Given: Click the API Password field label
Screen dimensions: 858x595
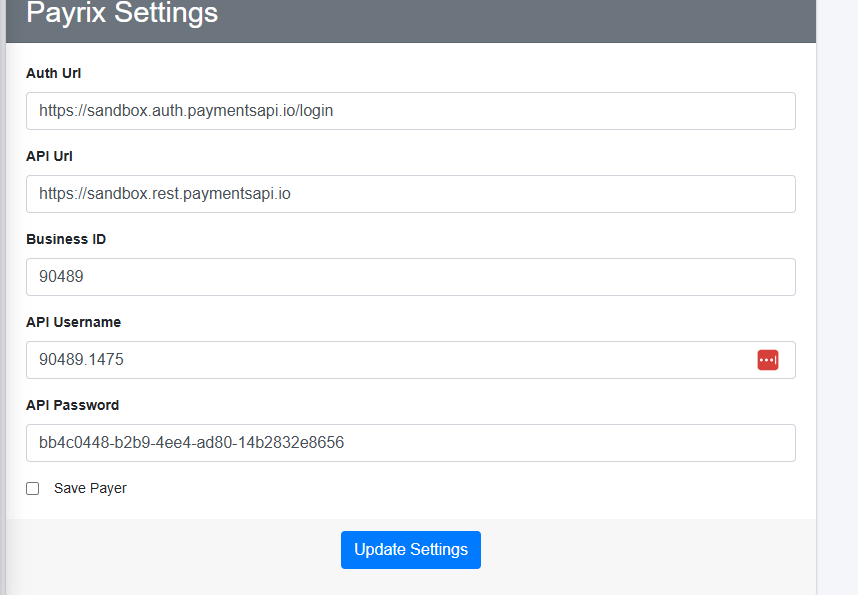Looking at the screenshot, I should tap(72, 405).
